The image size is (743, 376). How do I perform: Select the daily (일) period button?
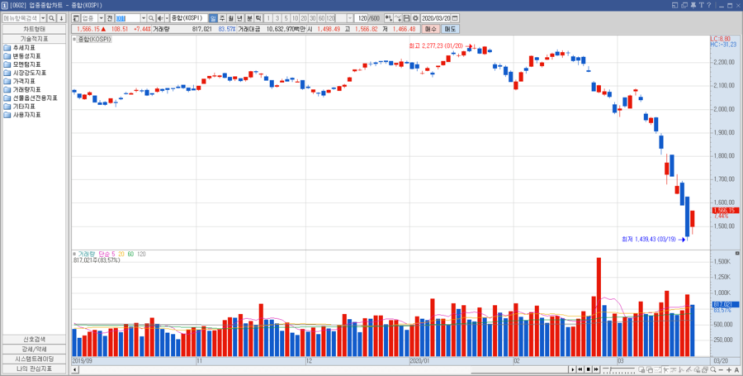(213, 18)
